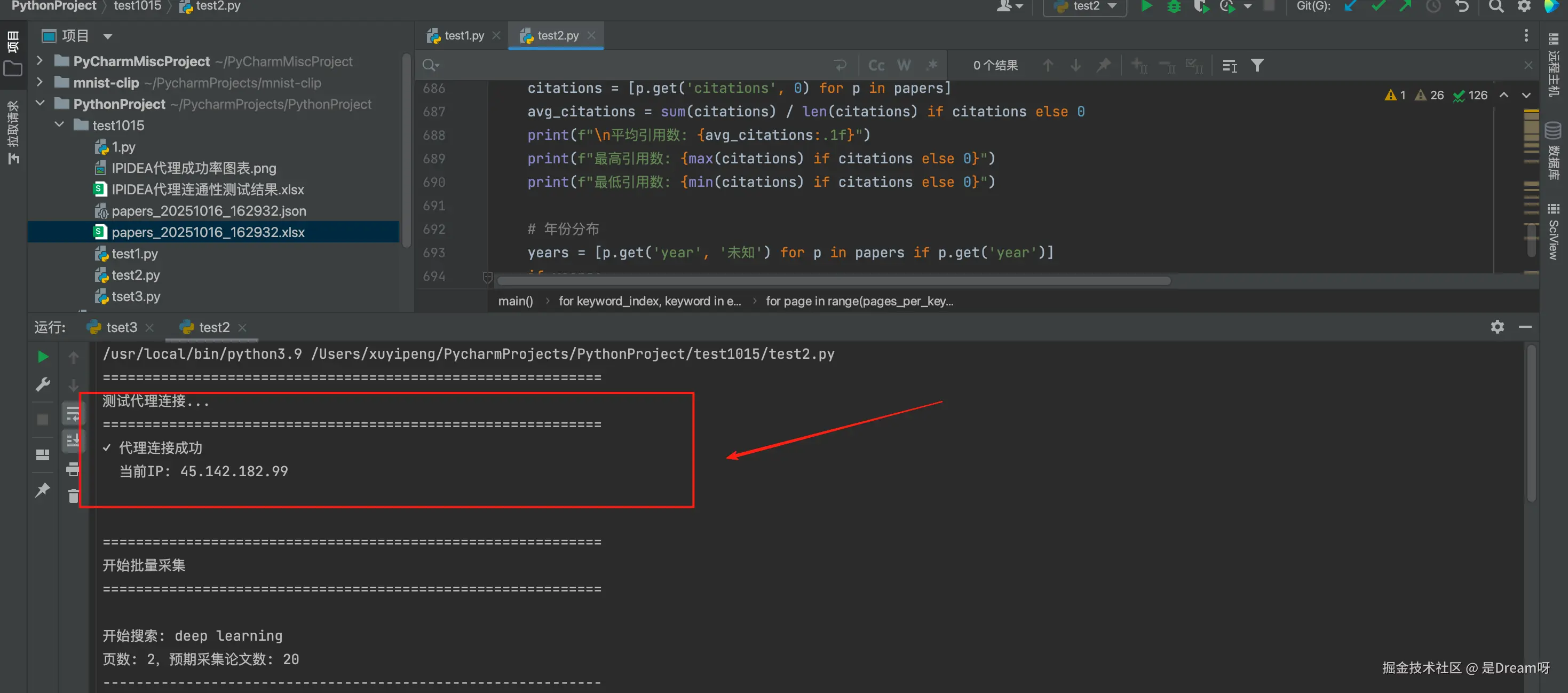The image size is (1568, 693).
Task: Click the horizontal editor scrollbar
Action: click(834, 281)
